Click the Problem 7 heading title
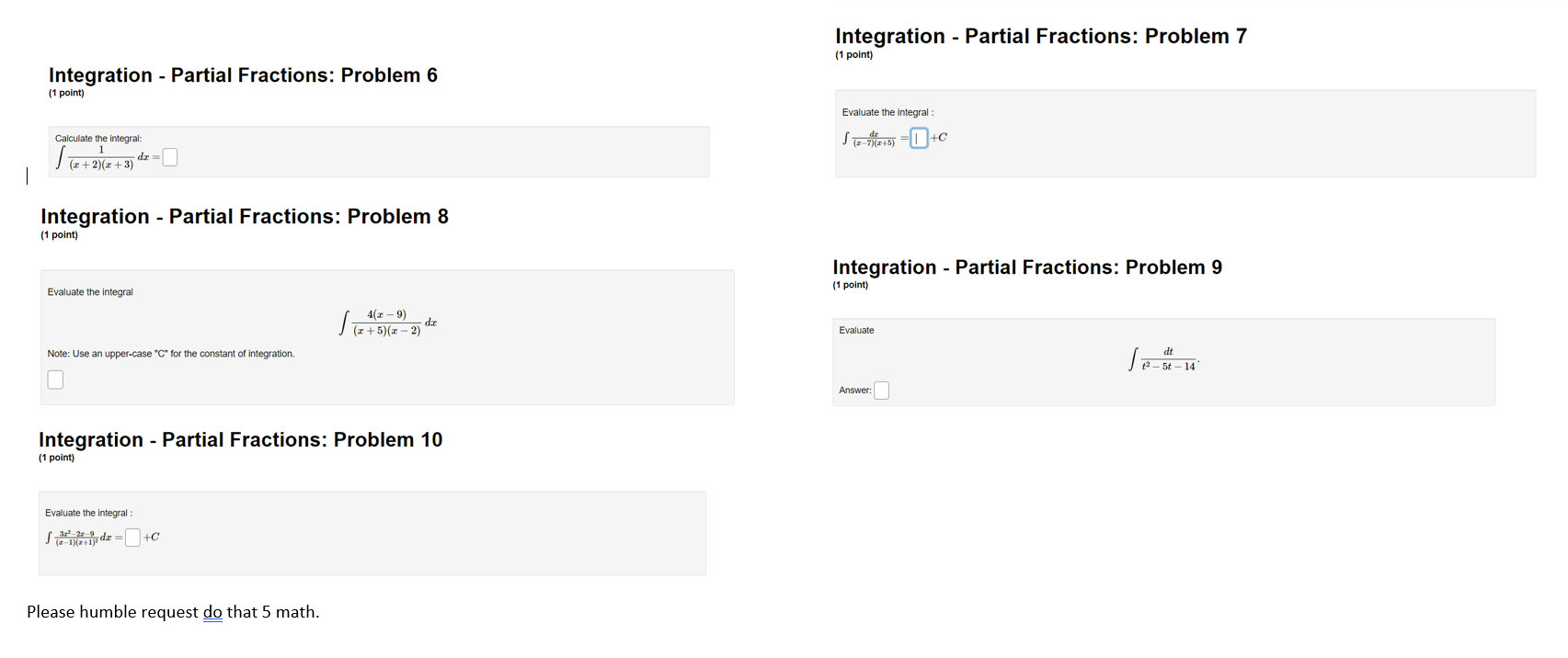 click(1041, 36)
